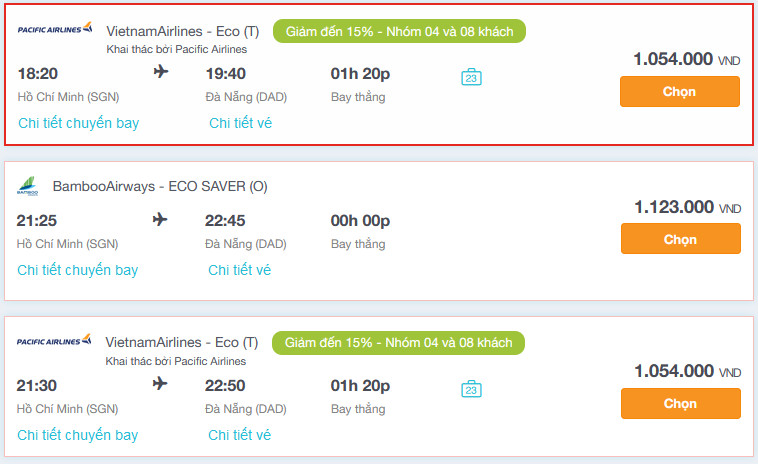Open ticket details for BambooAirways flight
The width and height of the screenshot is (758, 464).
click(239, 270)
